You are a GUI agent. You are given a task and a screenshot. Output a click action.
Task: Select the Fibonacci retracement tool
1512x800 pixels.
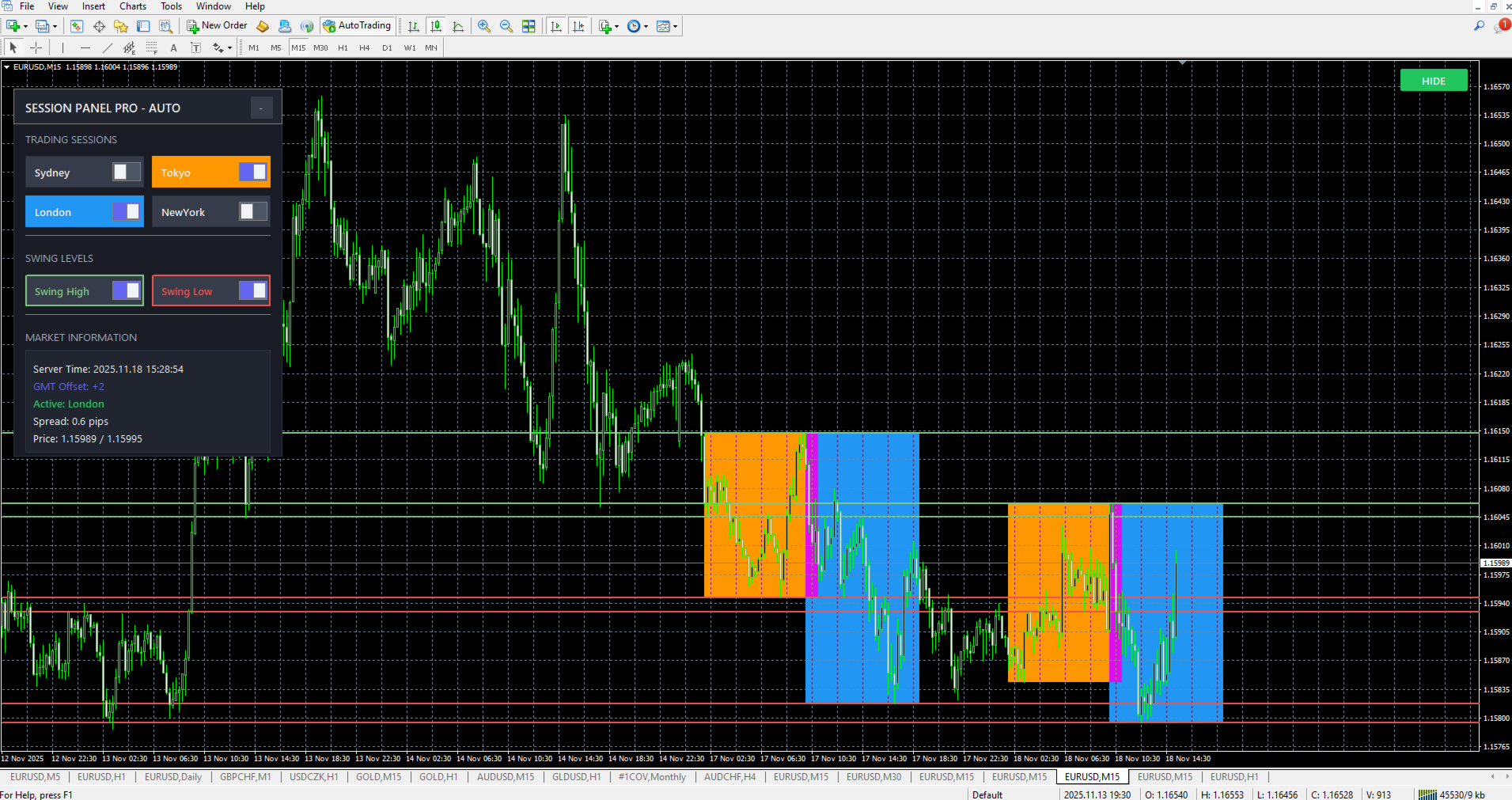152,47
